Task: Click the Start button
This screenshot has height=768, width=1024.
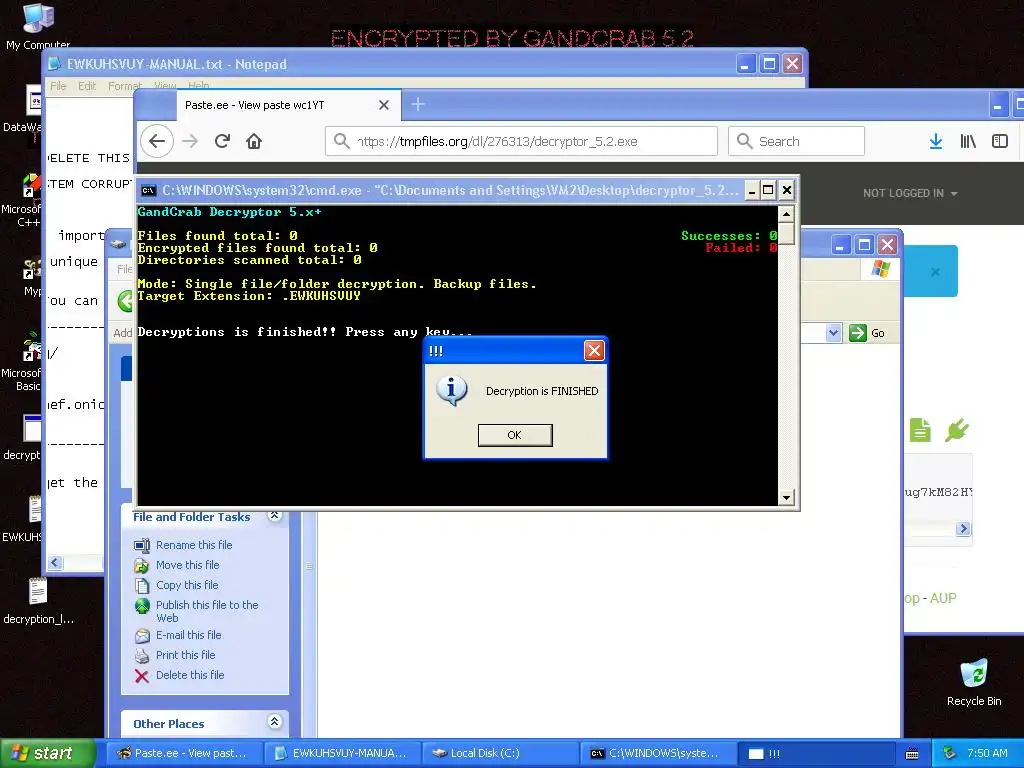Action: click(x=46, y=754)
